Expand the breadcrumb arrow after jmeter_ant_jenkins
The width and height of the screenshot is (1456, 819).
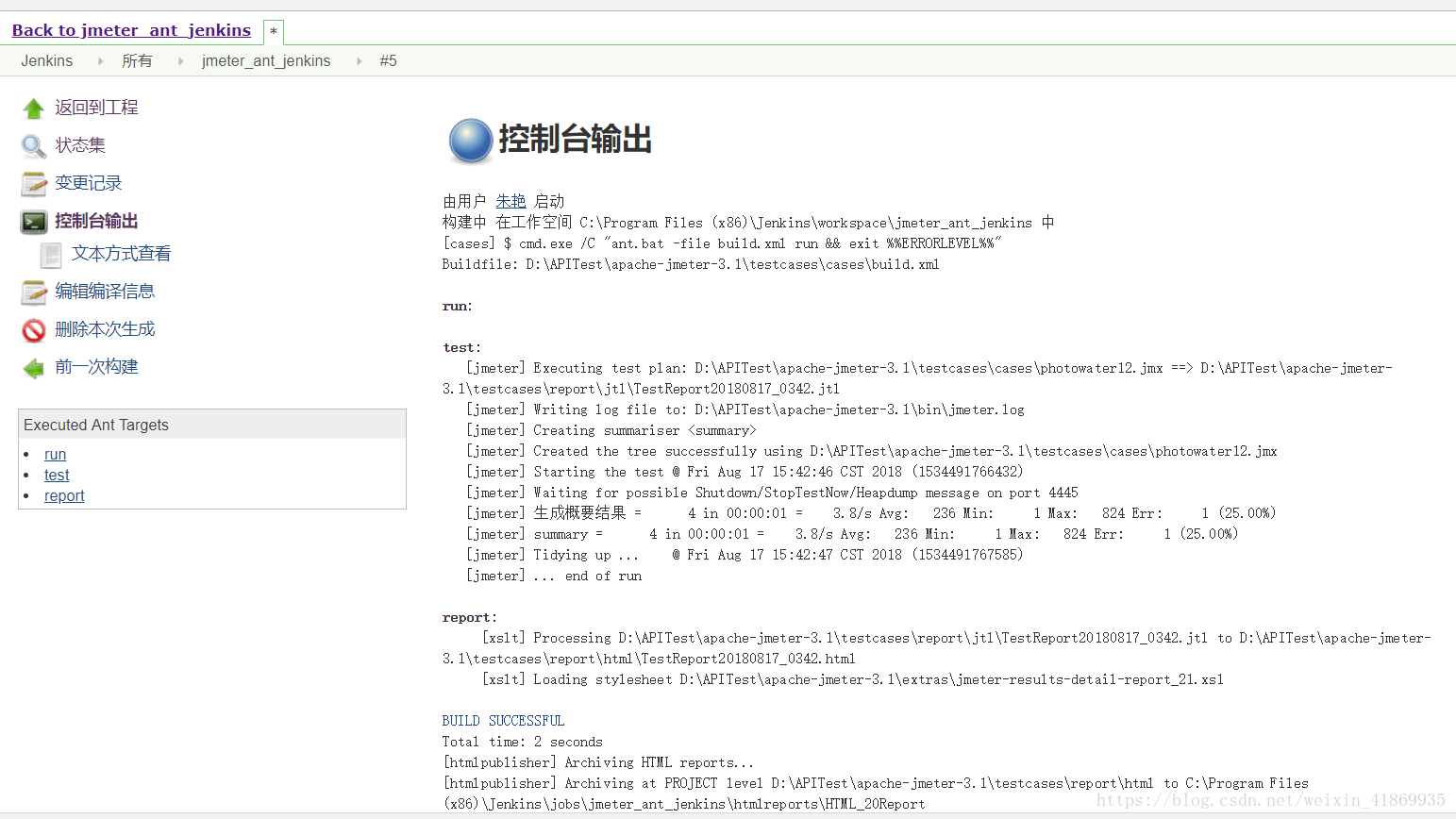click(x=359, y=61)
